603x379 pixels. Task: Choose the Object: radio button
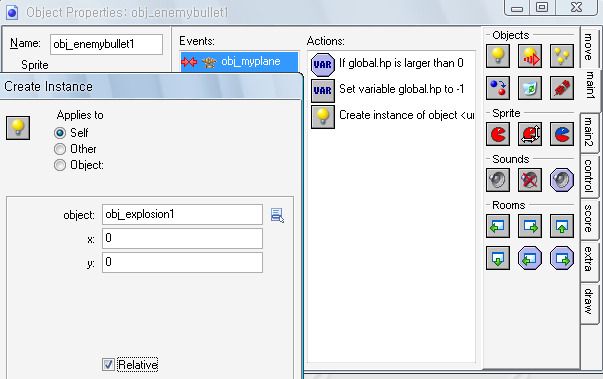click(x=60, y=165)
